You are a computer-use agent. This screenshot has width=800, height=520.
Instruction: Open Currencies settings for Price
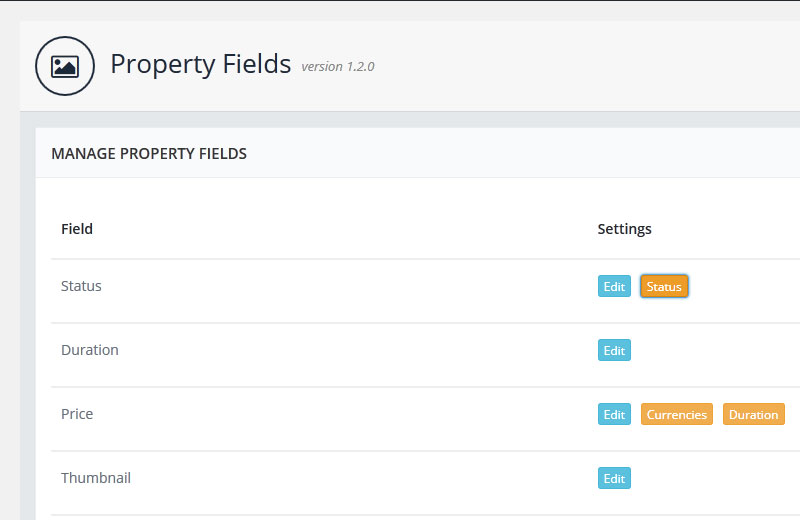point(677,414)
